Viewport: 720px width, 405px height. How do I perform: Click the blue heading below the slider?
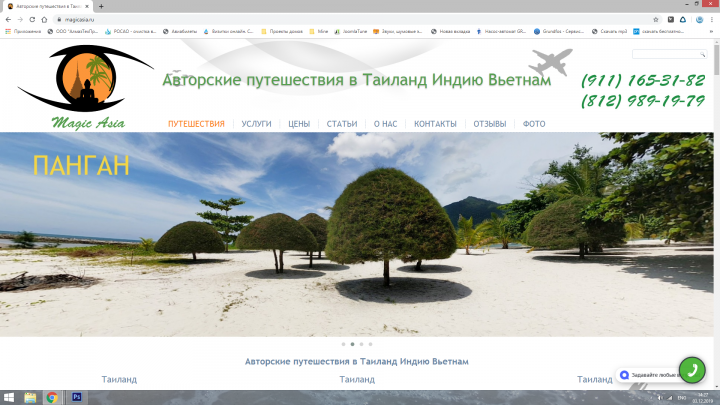click(356, 361)
